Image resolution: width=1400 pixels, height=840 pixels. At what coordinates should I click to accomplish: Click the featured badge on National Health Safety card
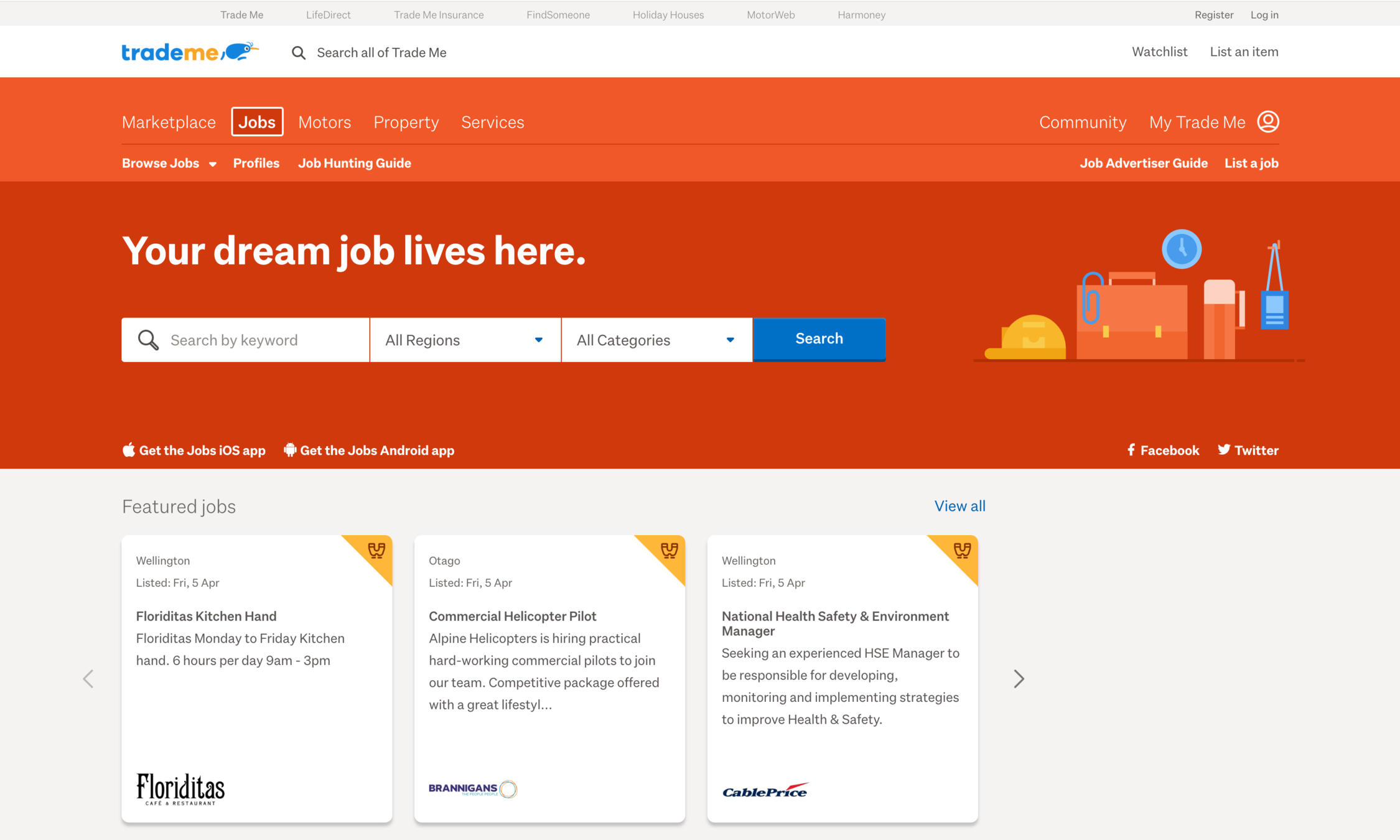point(961,551)
